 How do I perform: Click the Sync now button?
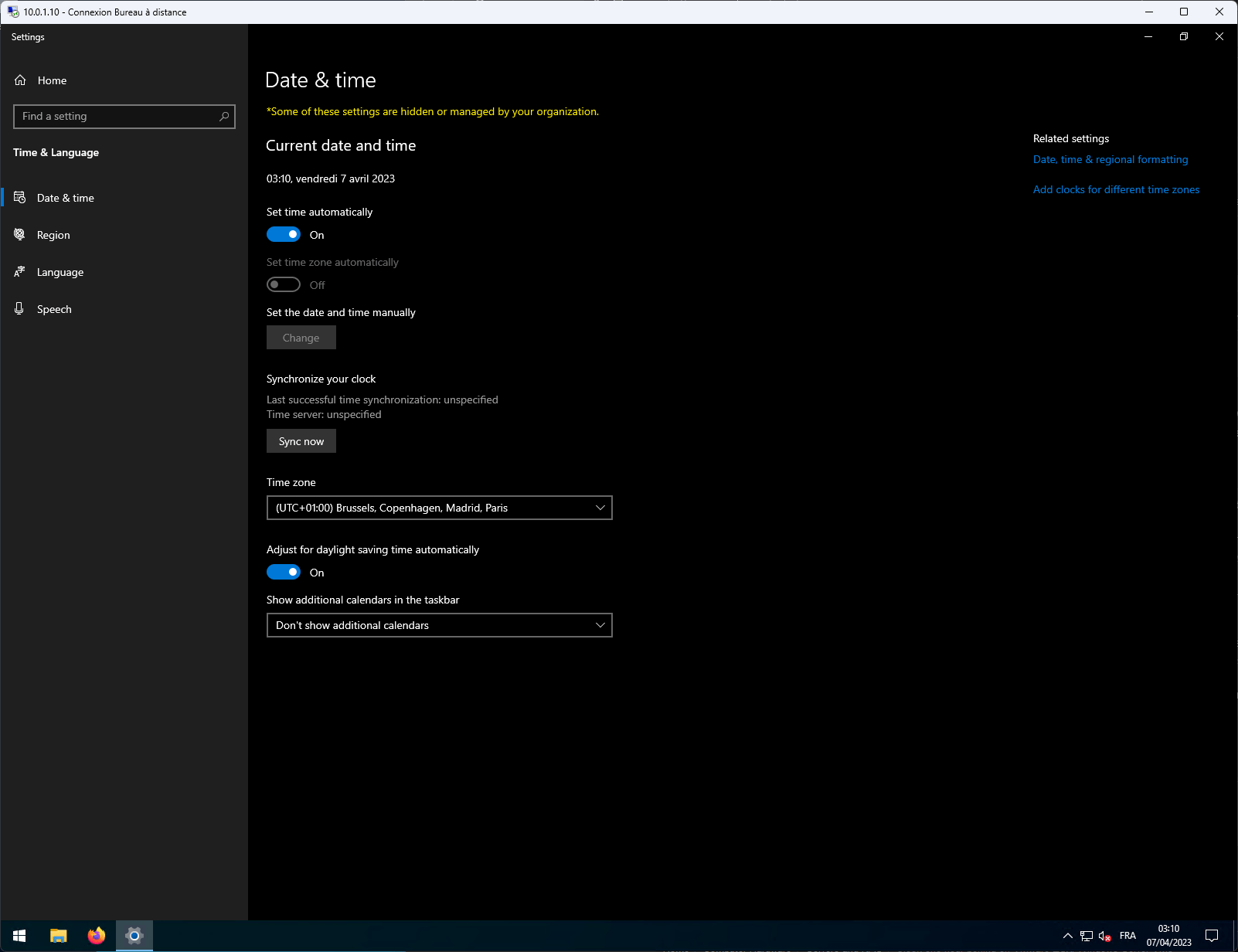pyautogui.click(x=301, y=440)
